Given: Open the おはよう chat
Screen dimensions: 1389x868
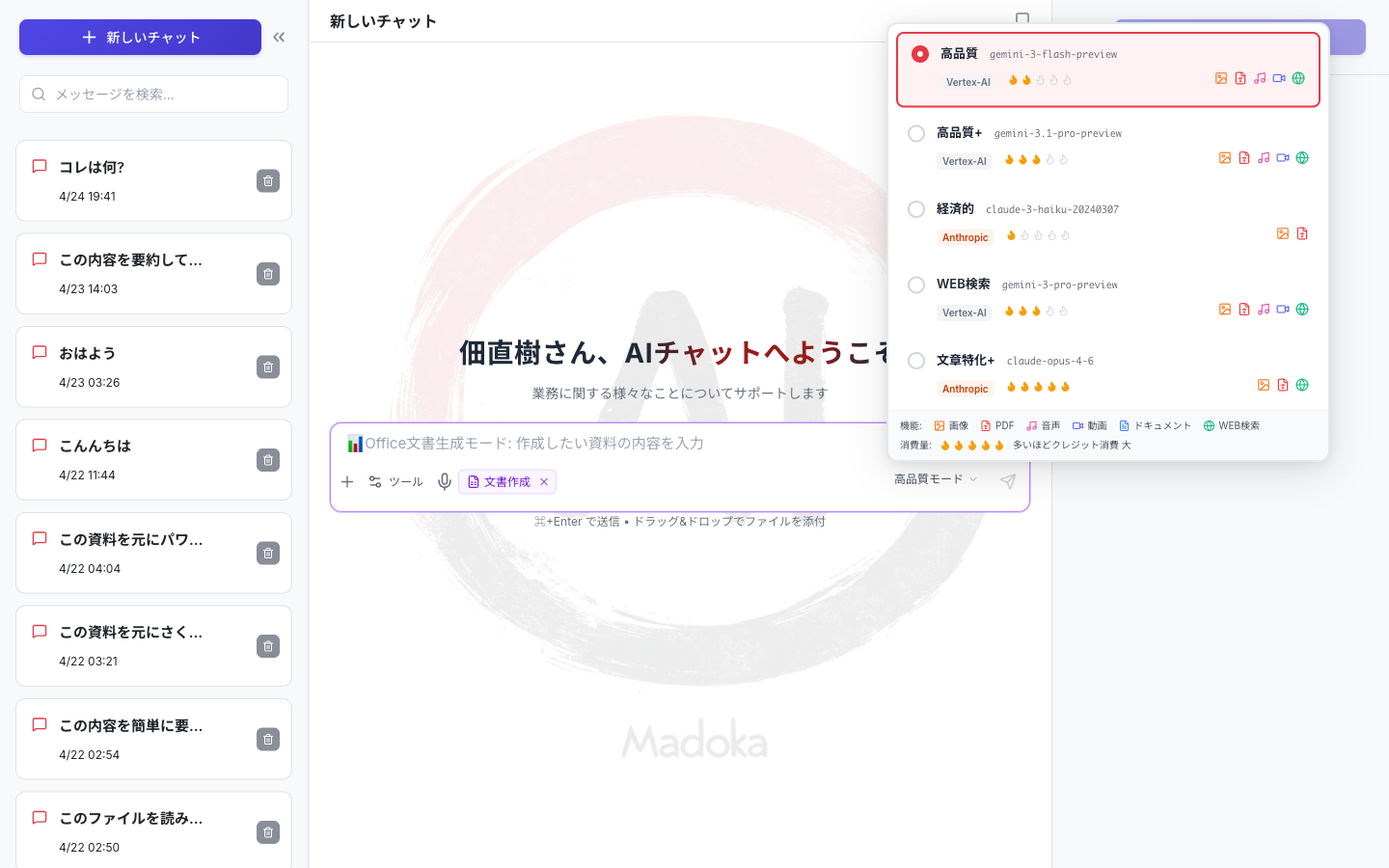Looking at the screenshot, I should (153, 366).
